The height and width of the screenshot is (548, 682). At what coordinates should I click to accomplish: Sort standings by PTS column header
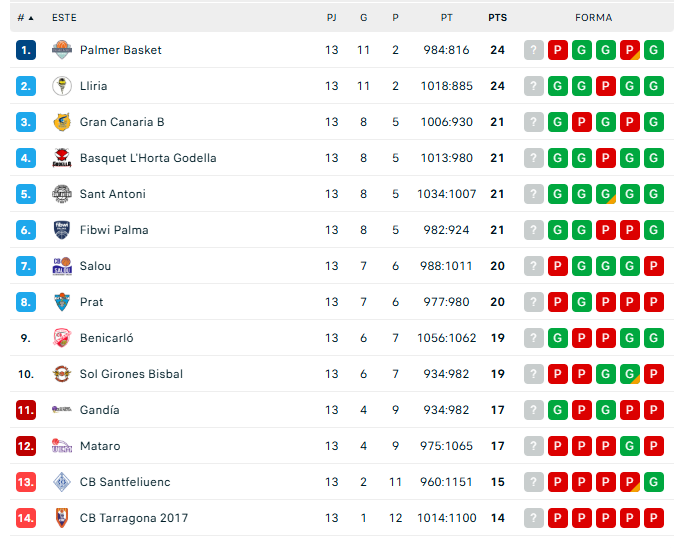(498, 18)
